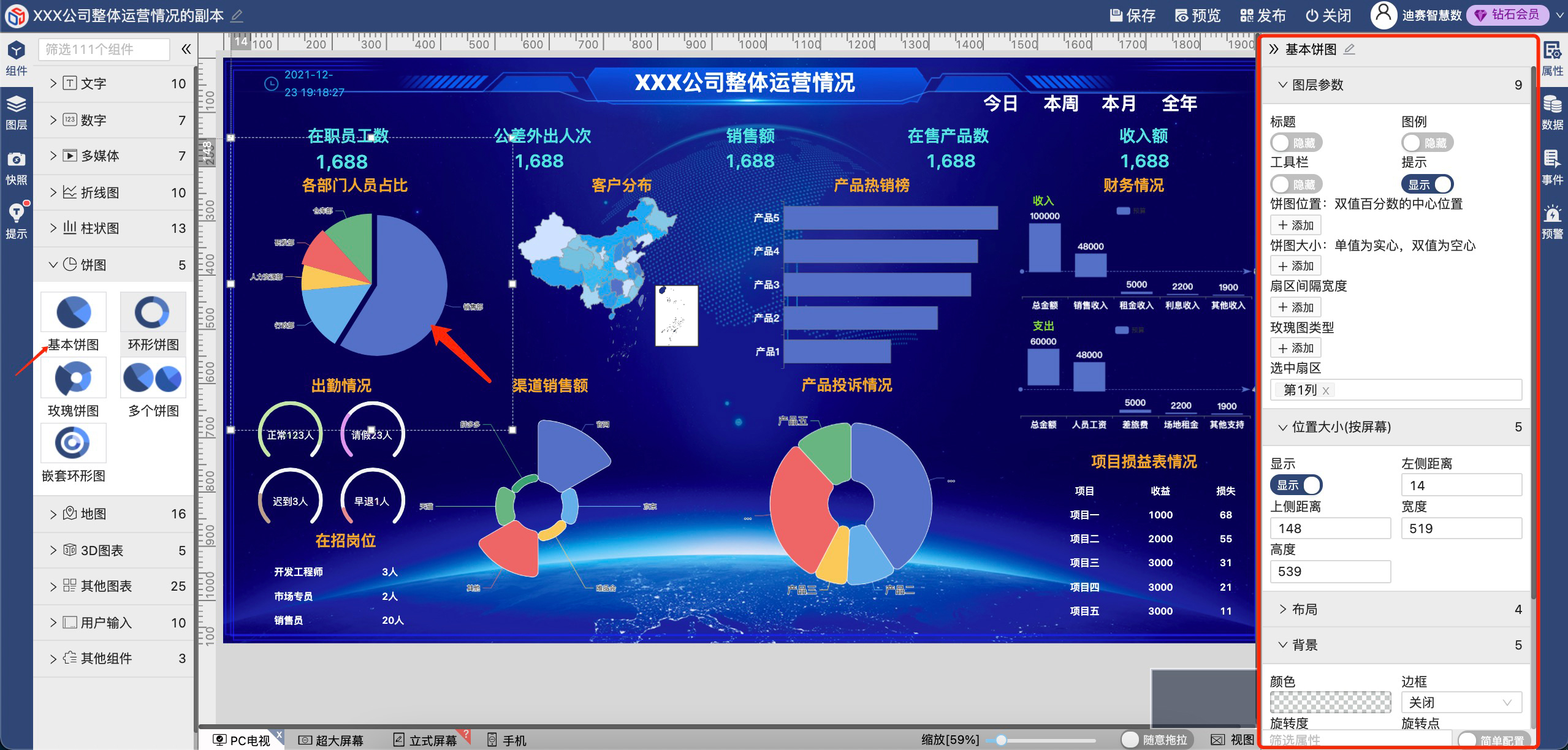
Task: Expand the 数字 component category
Action: (114, 120)
